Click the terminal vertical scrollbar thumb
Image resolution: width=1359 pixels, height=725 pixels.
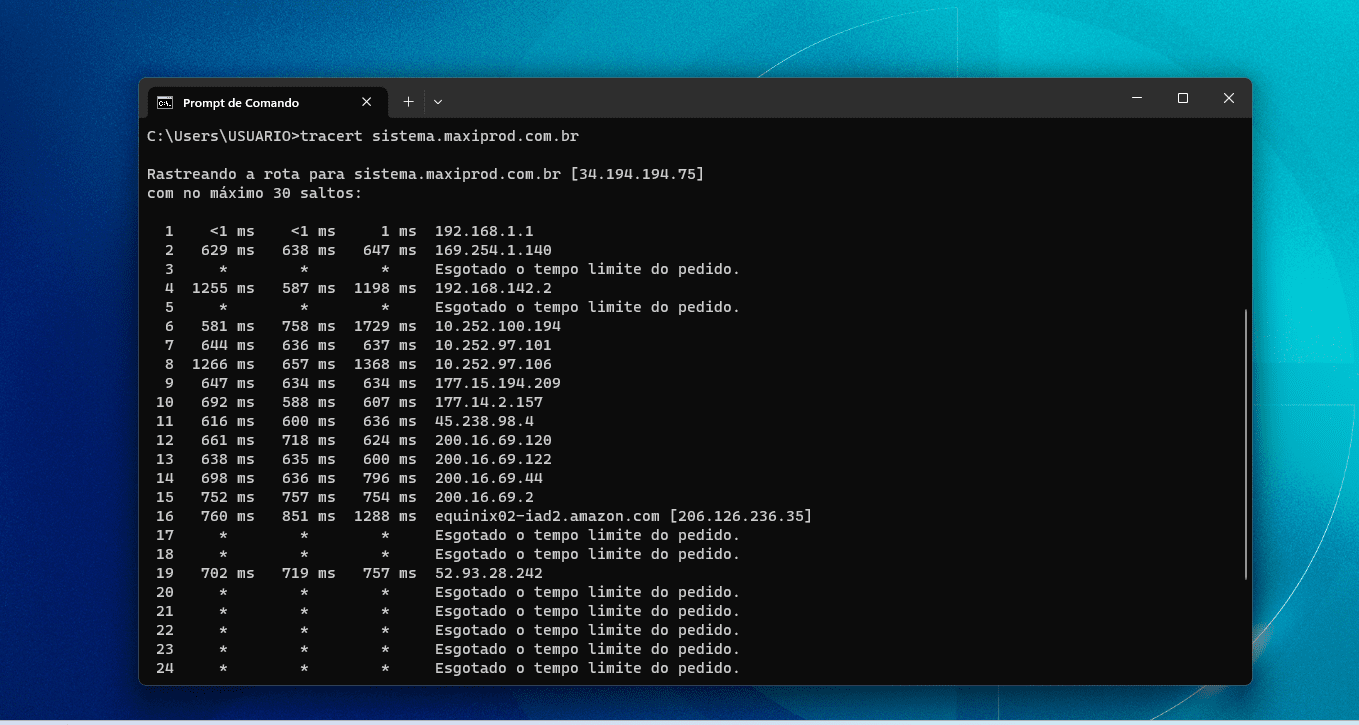1245,444
